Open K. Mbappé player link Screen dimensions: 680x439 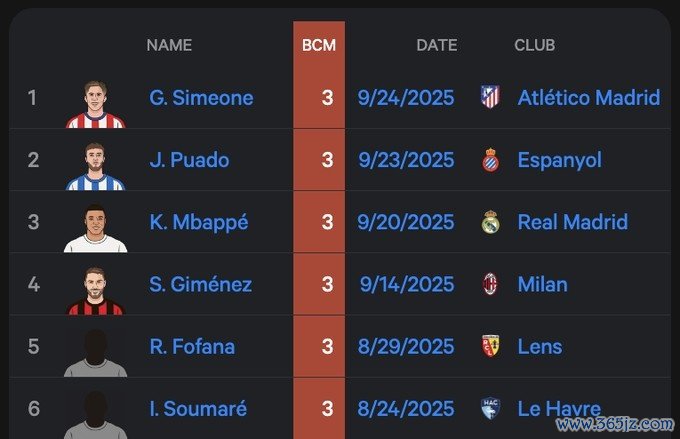[x=198, y=222]
